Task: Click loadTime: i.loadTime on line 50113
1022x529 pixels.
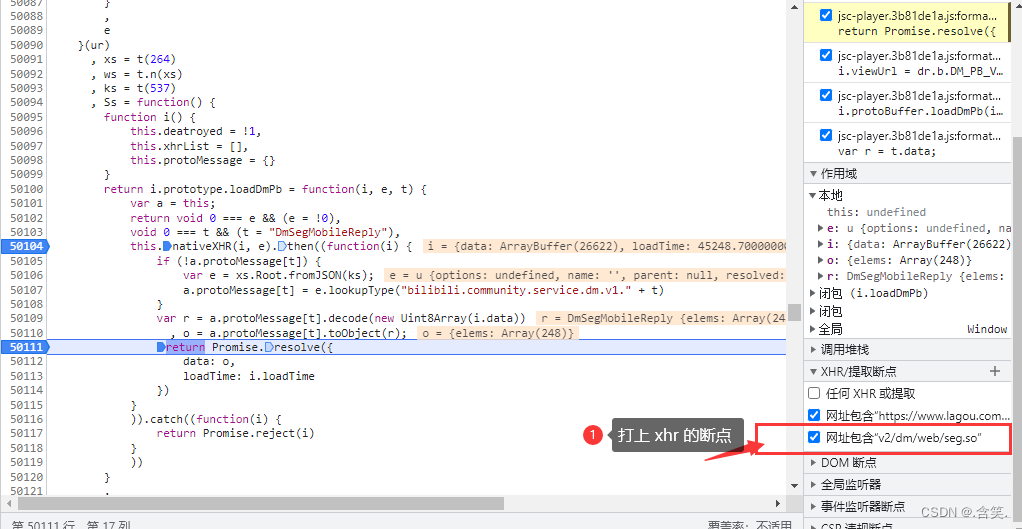Action: pyautogui.click(x=248, y=376)
